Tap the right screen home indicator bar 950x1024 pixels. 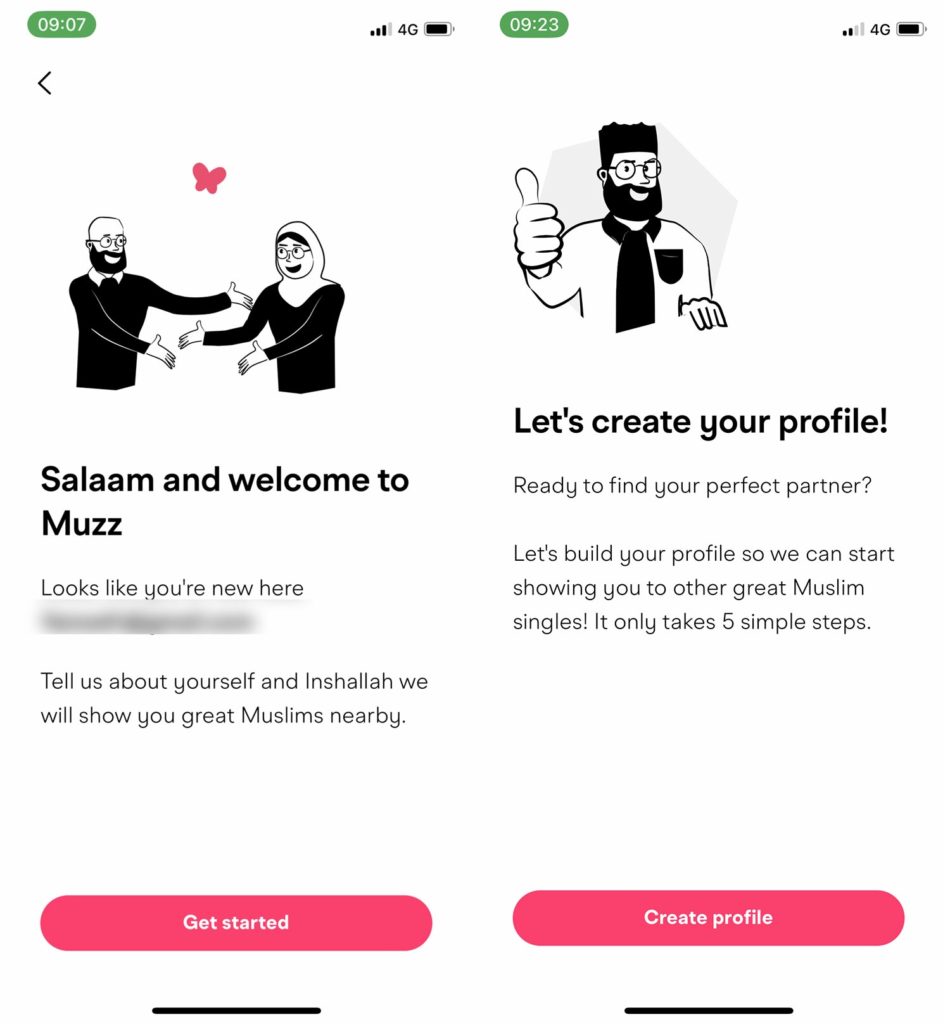point(708,1010)
